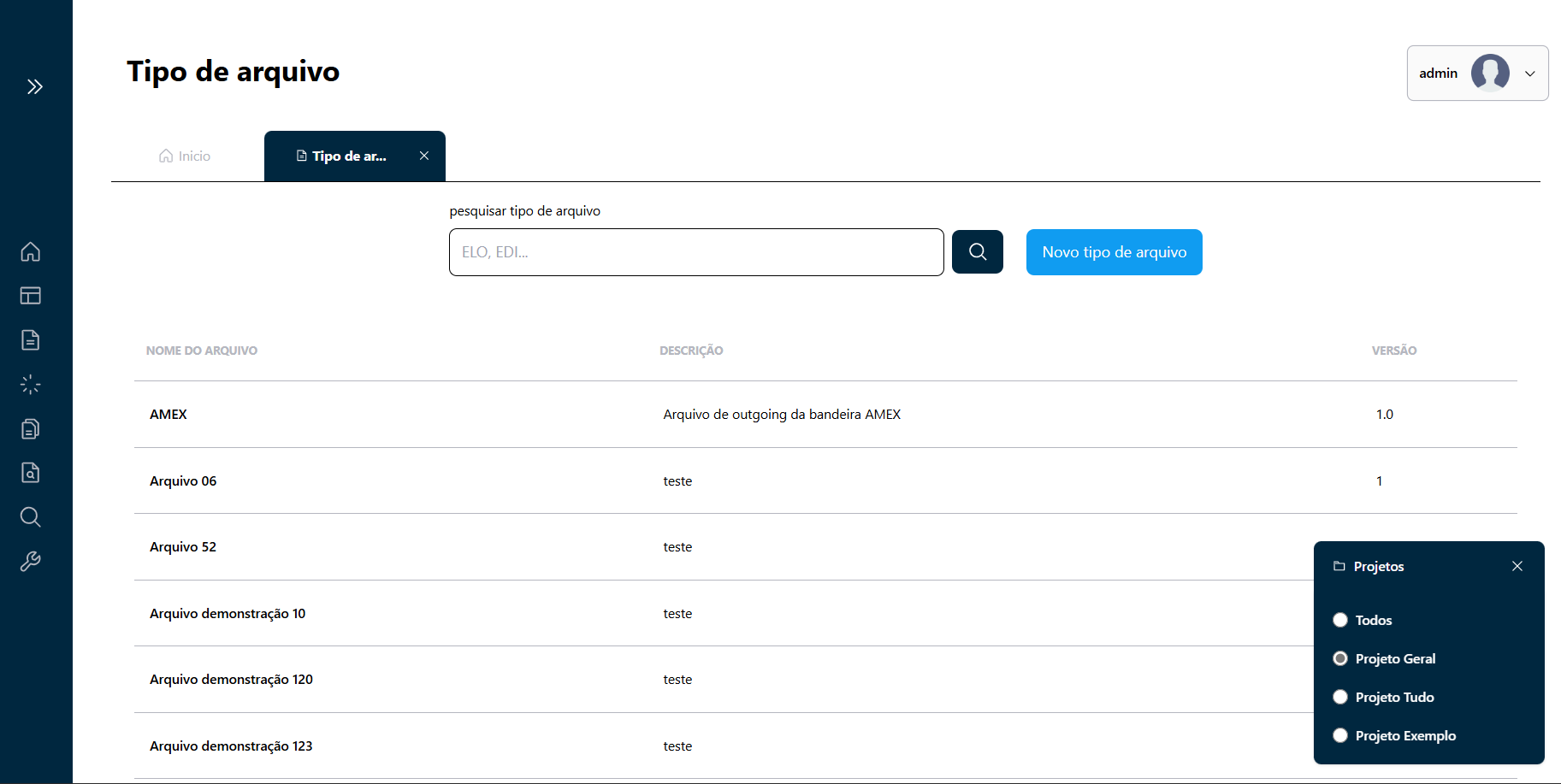Open the admin user dropdown
The width and height of the screenshot is (1561, 784).
tap(1477, 74)
